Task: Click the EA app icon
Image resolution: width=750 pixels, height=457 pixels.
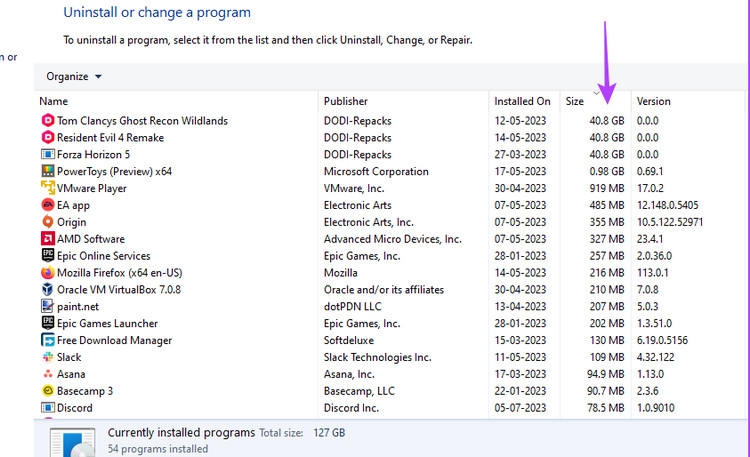Action: click(x=47, y=205)
